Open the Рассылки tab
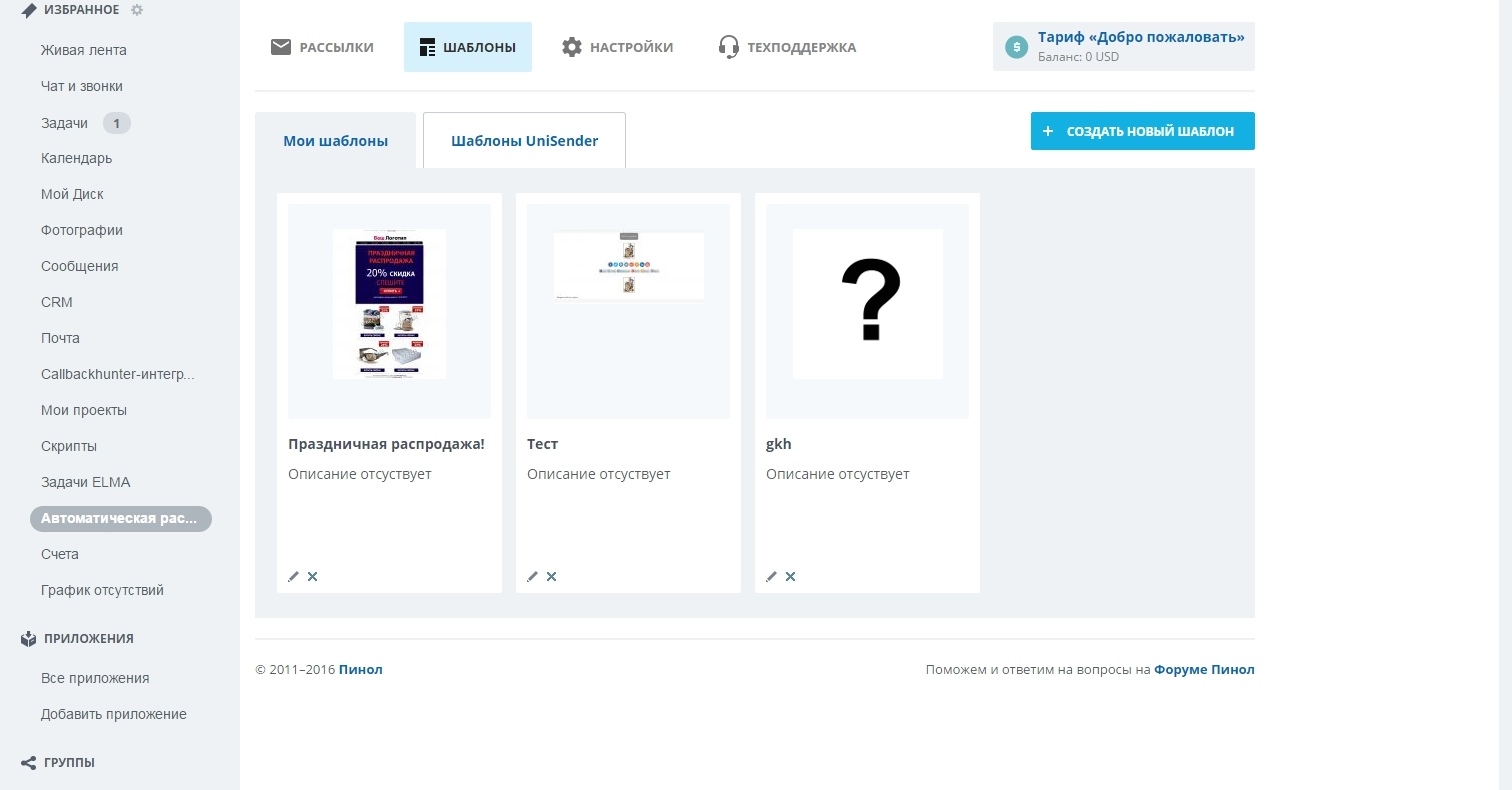The image size is (1512, 790). coord(323,47)
